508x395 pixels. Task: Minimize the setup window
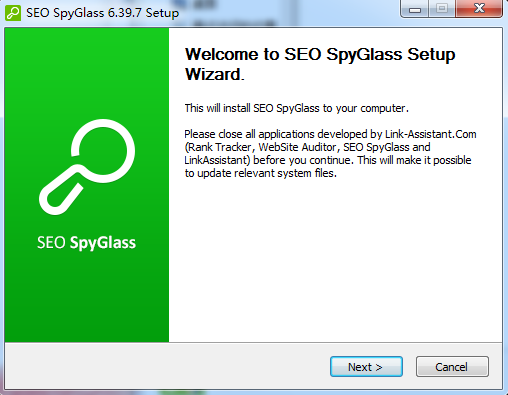(x=415, y=9)
